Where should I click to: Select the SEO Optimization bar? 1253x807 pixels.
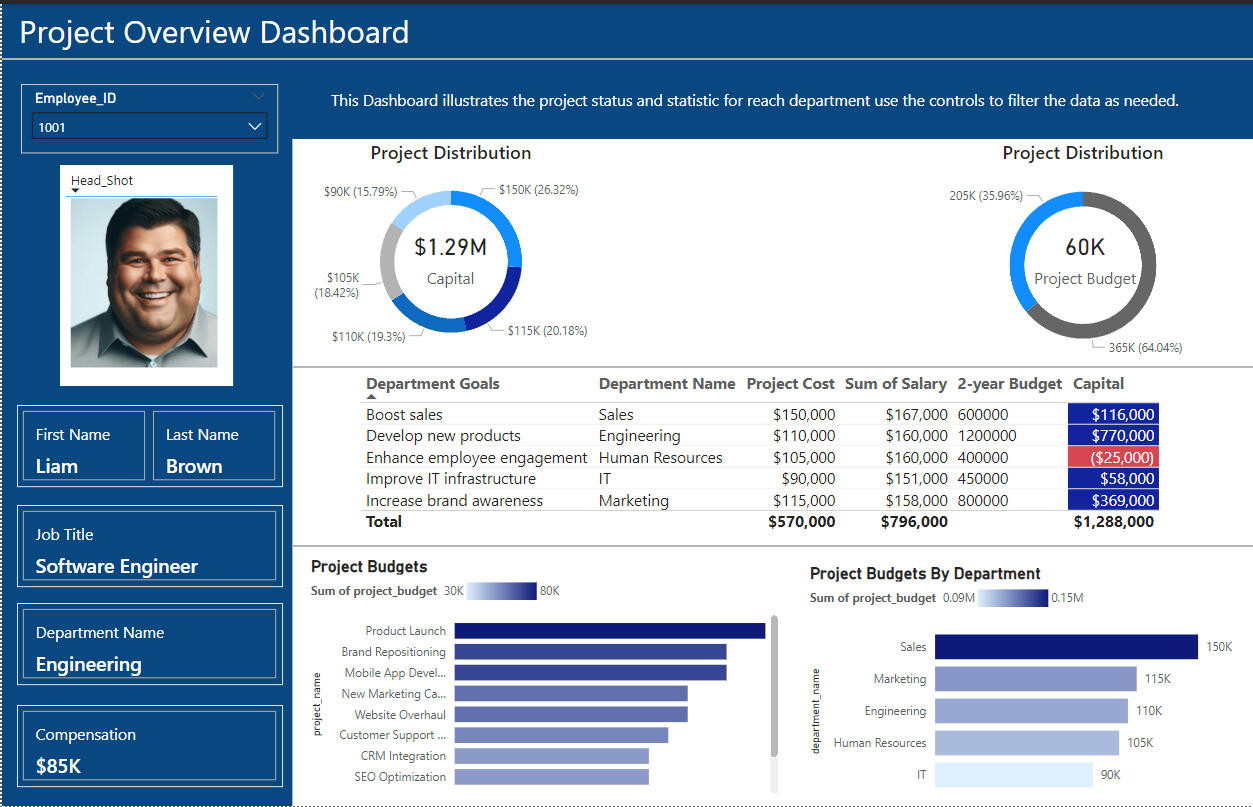point(552,777)
